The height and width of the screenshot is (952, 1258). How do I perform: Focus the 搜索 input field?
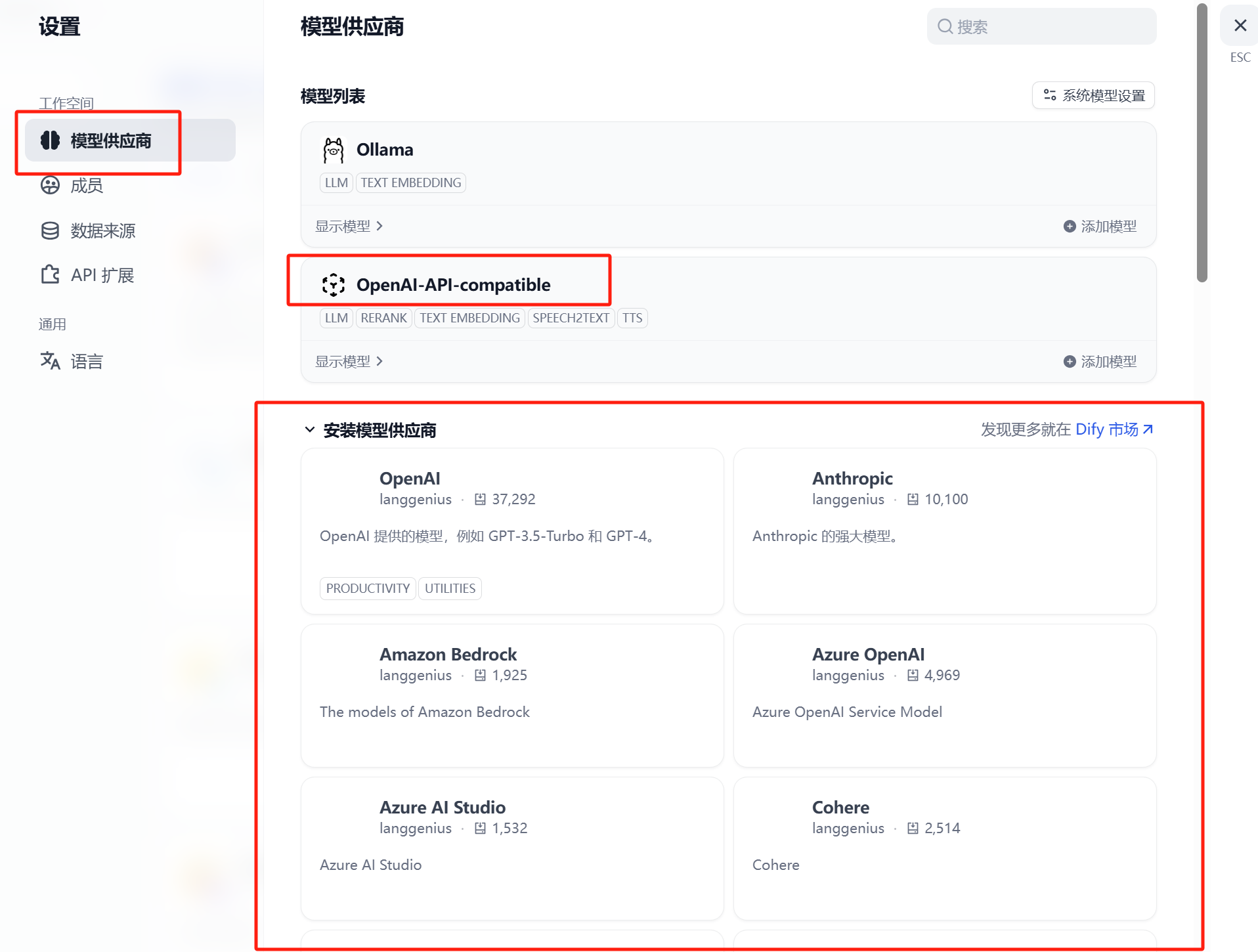point(1051,27)
